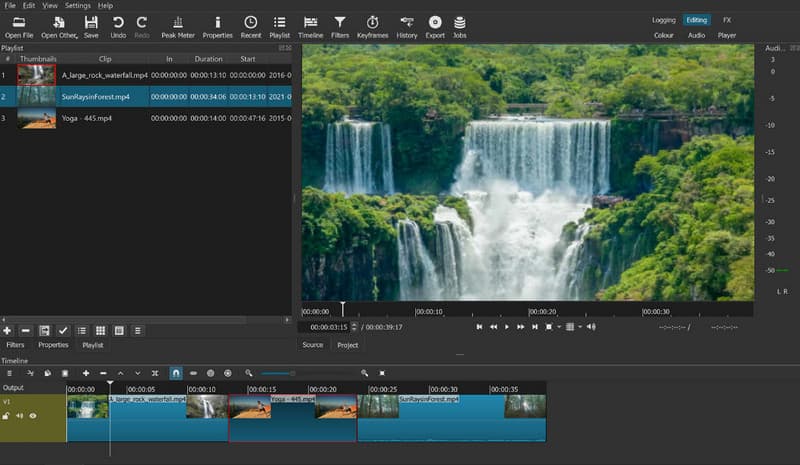Image resolution: width=800 pixels, height=465 pixels.
Task: Open the Properties panel from main toolbar
Action: pos(217,27)
